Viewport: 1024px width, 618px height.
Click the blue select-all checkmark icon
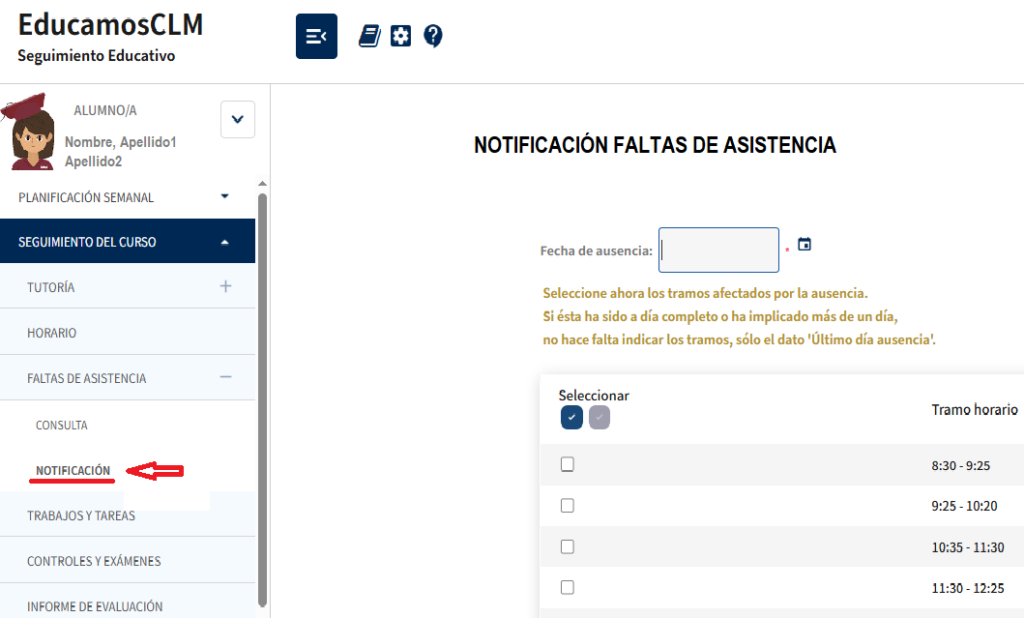(571, 418)
